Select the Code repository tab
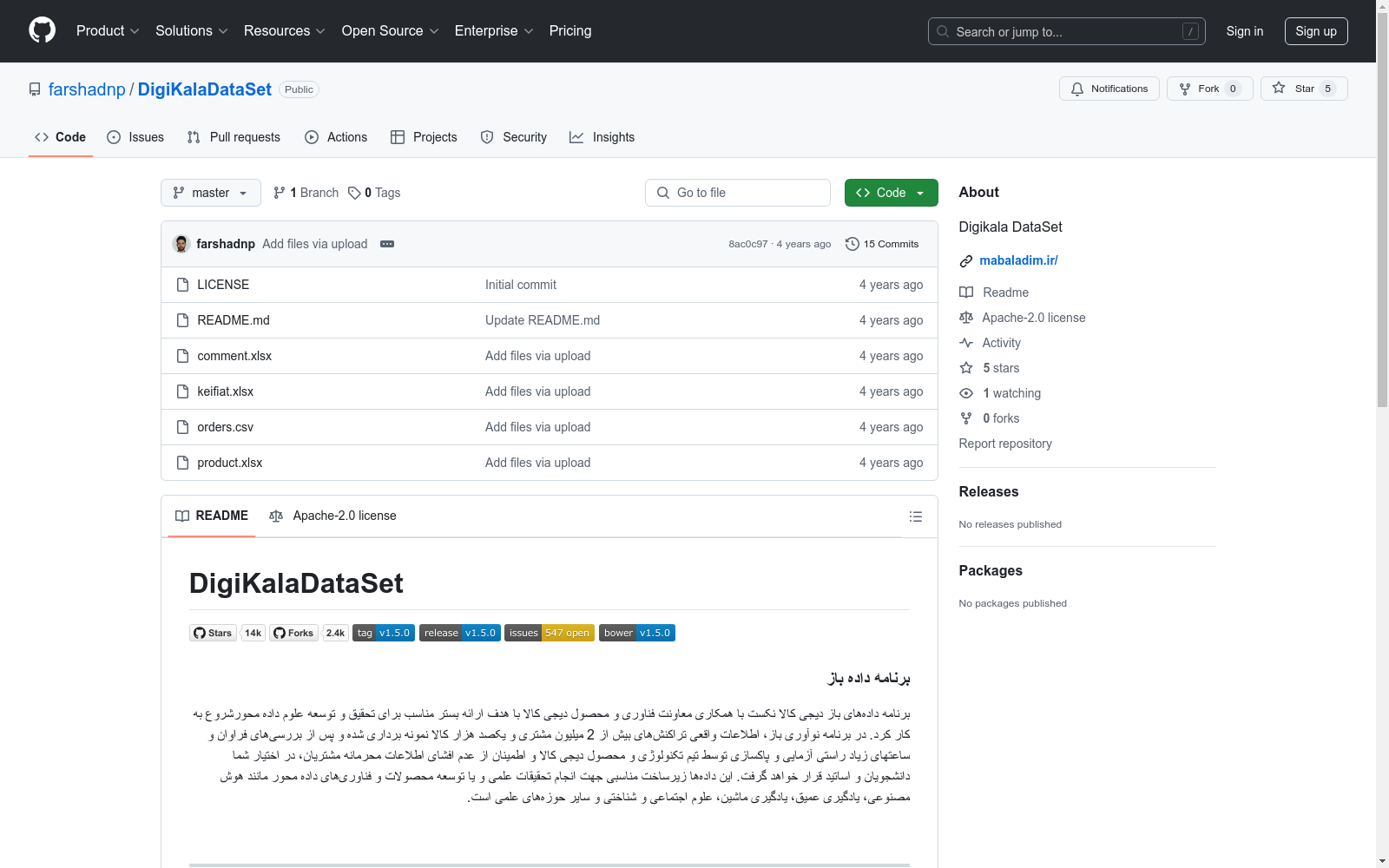The width and height of the screenshot is (1389, 868). click(x=61, y=137)
